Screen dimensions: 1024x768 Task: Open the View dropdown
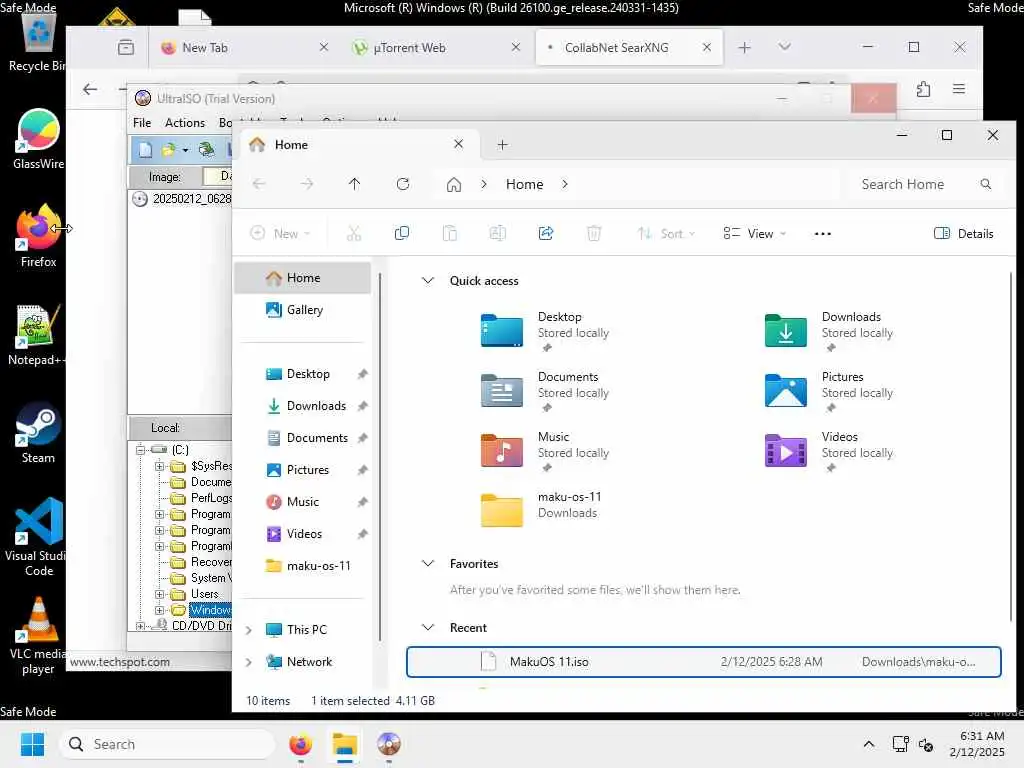click(754, 233)
